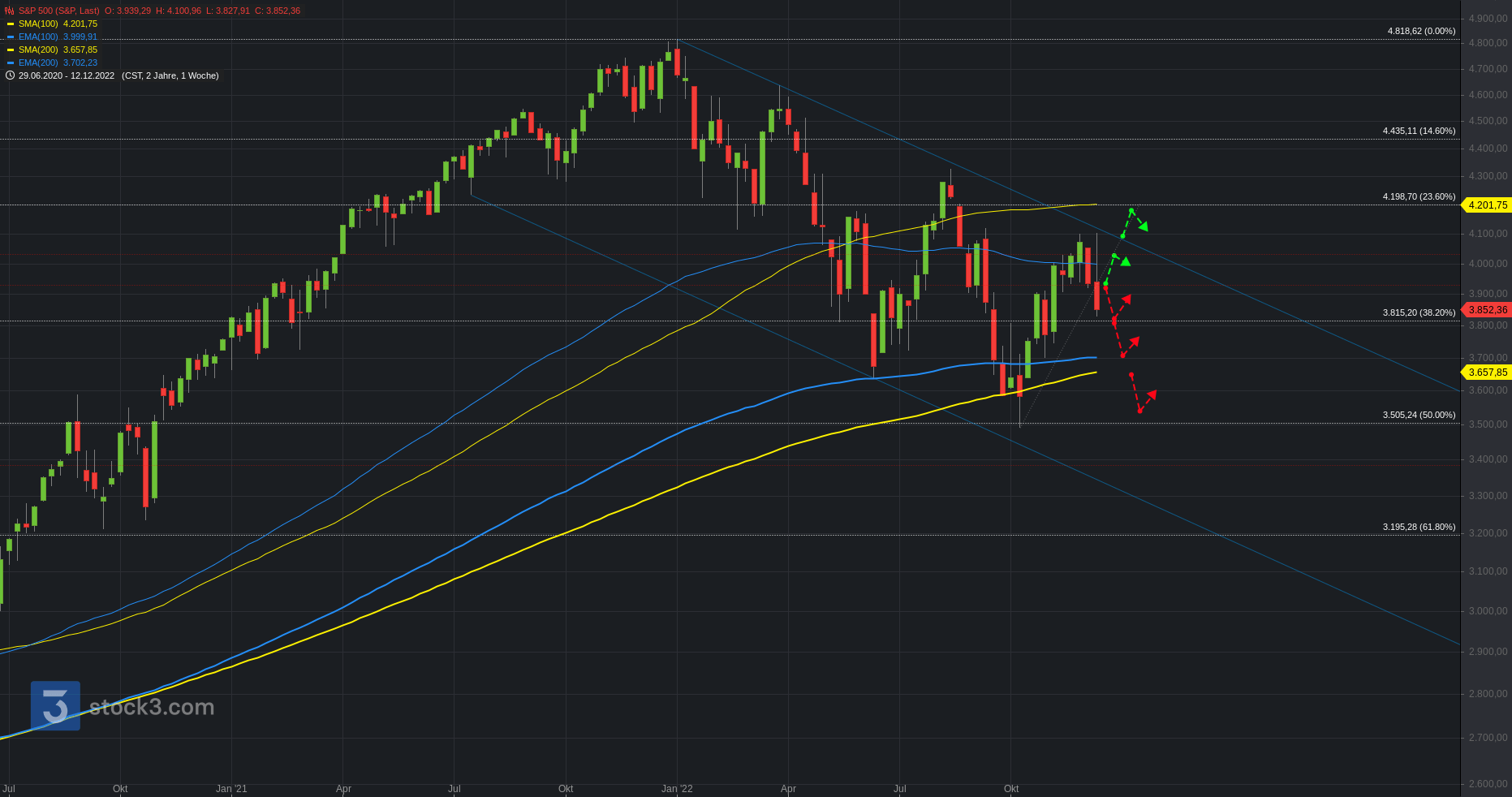Open the S&P 500 (S&P, Last) instrument label
This screenshot has width=1512, height=797.
[x=58, y=11]
